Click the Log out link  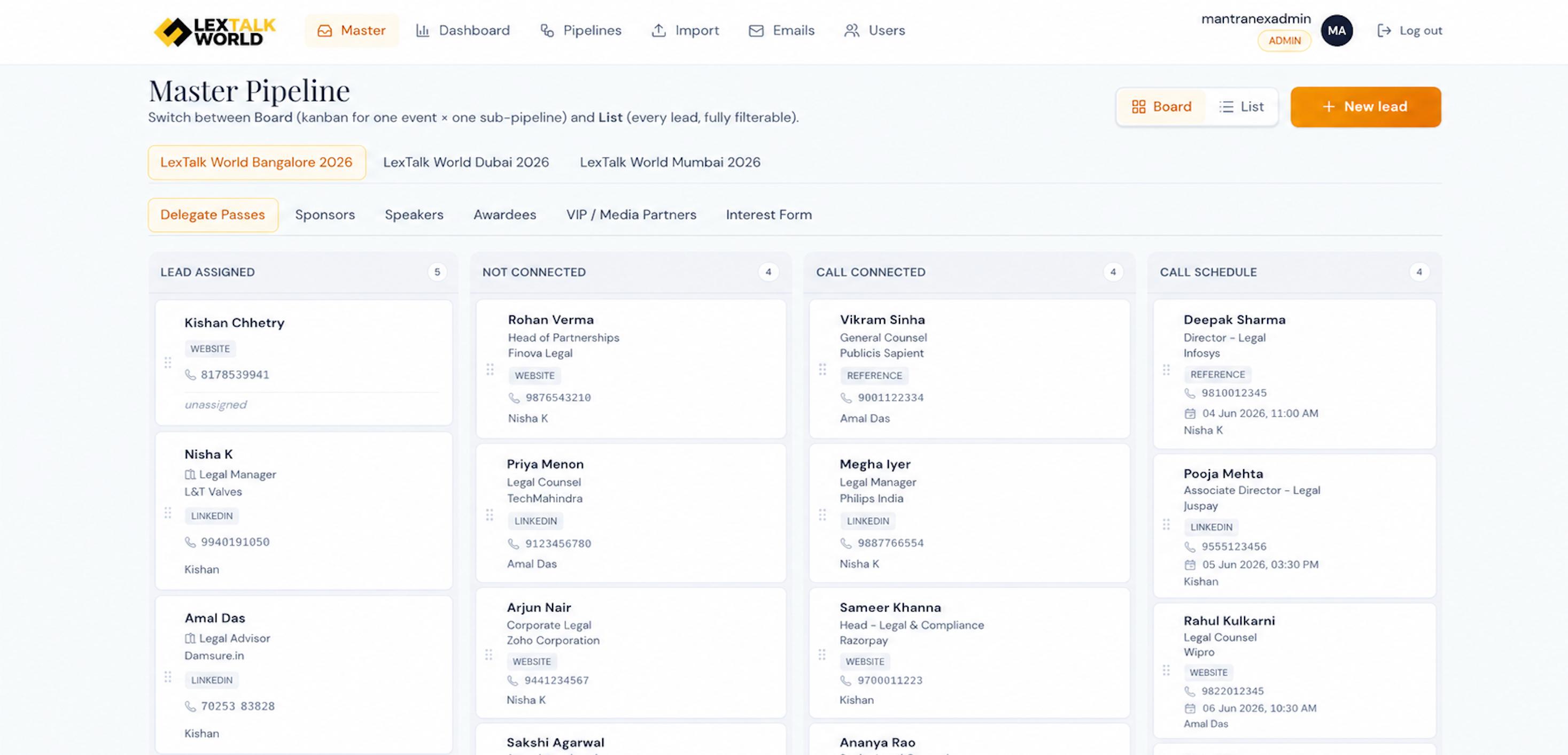coord(1409,30)
